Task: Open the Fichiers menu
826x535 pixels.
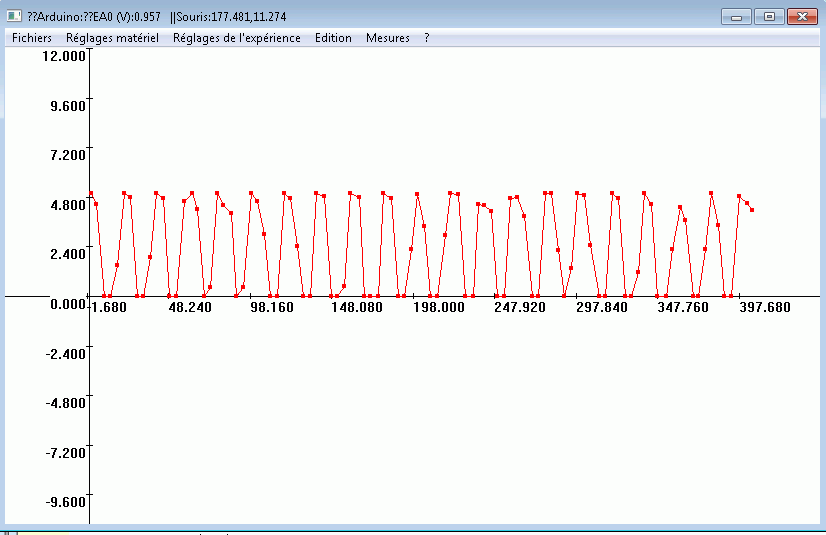Action: [32, 38]
